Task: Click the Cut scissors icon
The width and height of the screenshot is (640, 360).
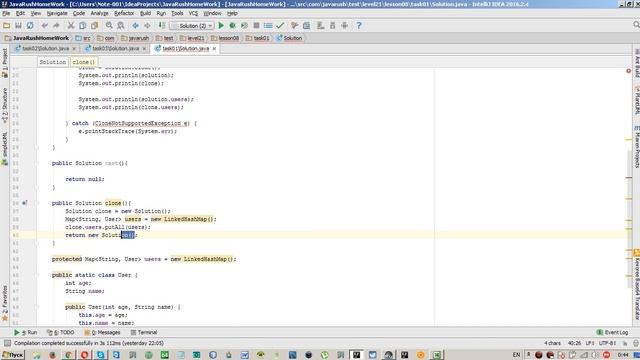Action: pos(71,25)
